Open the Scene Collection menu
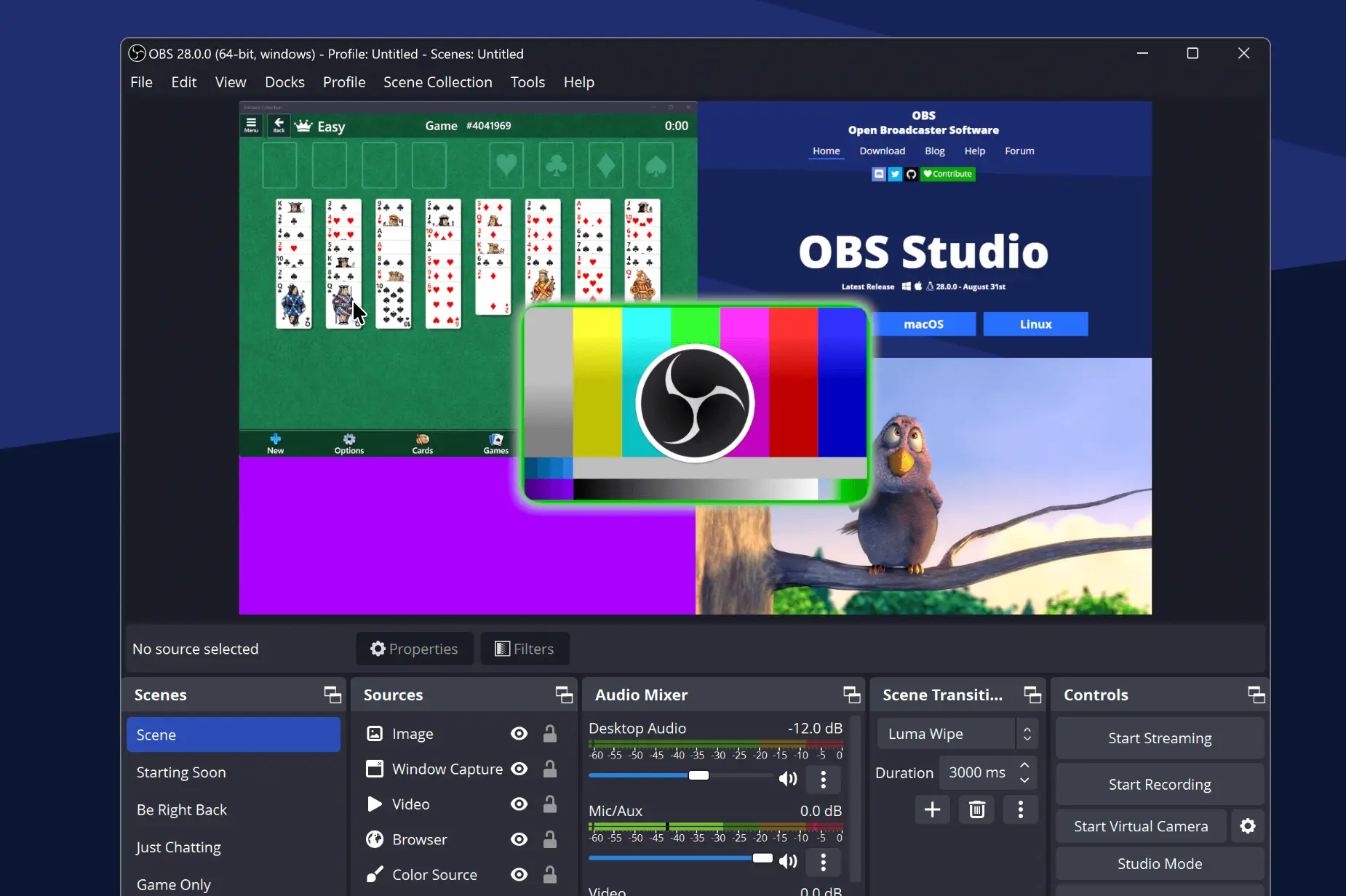The image size is (1346, 896). pyautogui.click(x=438, y=82)
